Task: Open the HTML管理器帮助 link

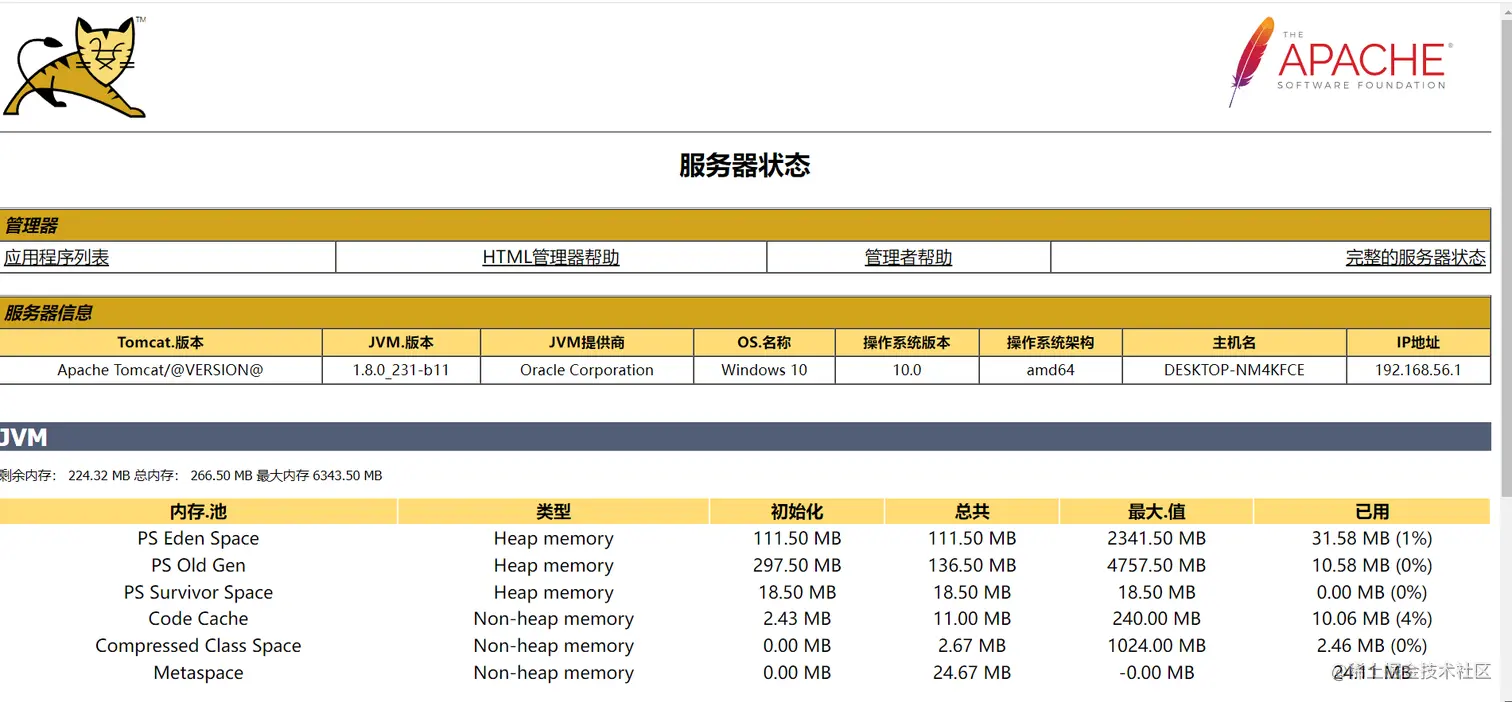Action: coord(551,257)
